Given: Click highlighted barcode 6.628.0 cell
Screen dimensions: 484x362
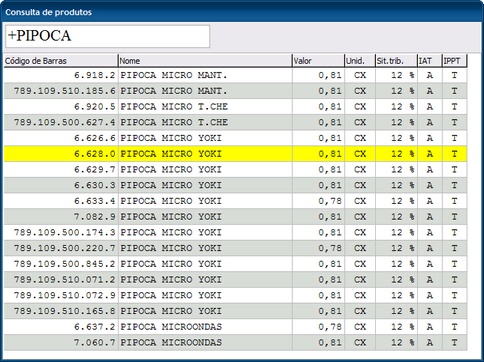Looking at the screenshot, I should tap(61, 154).
